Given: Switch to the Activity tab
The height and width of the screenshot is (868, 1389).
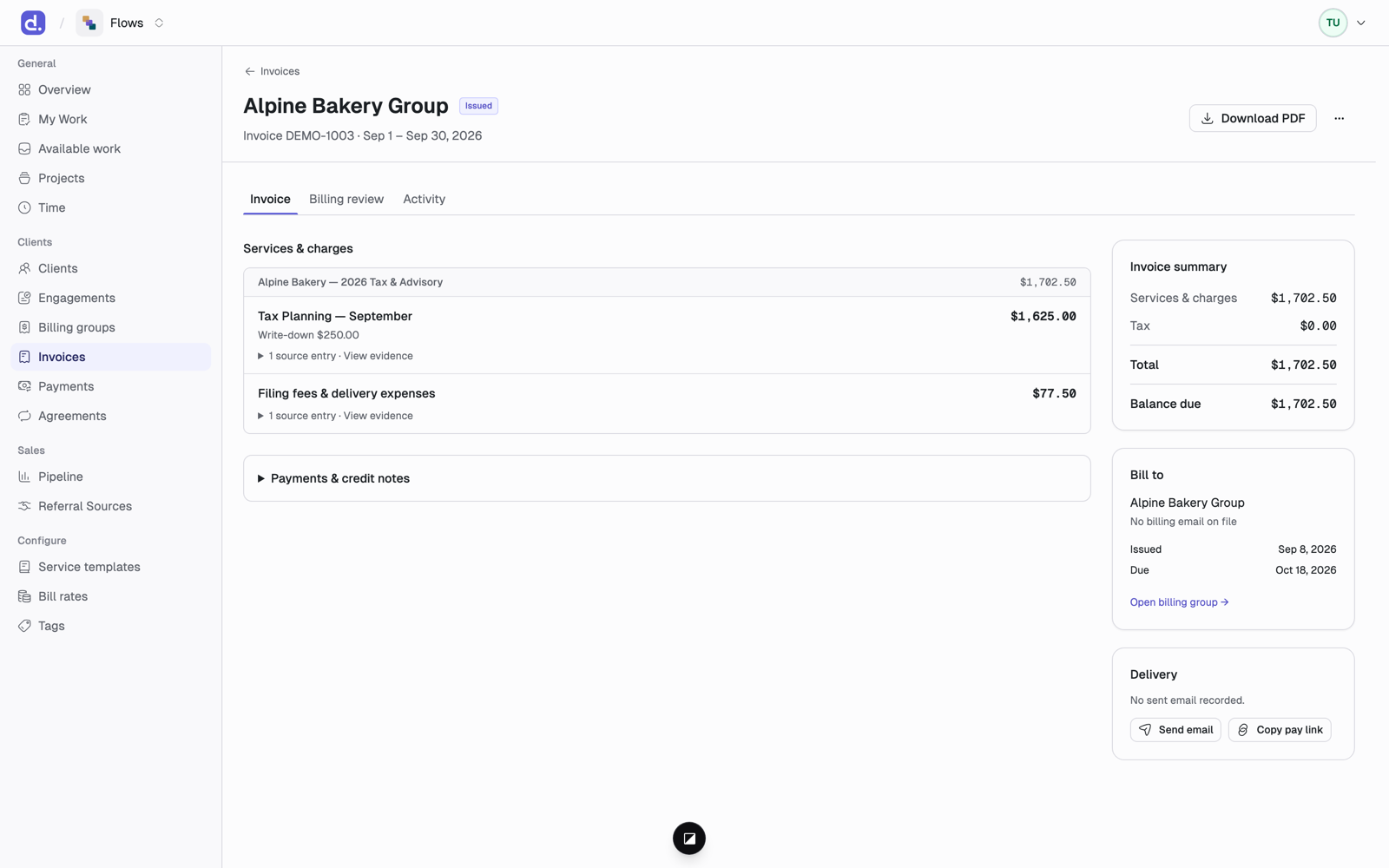Looking at the screenshot, I should (x=424, y=199).
